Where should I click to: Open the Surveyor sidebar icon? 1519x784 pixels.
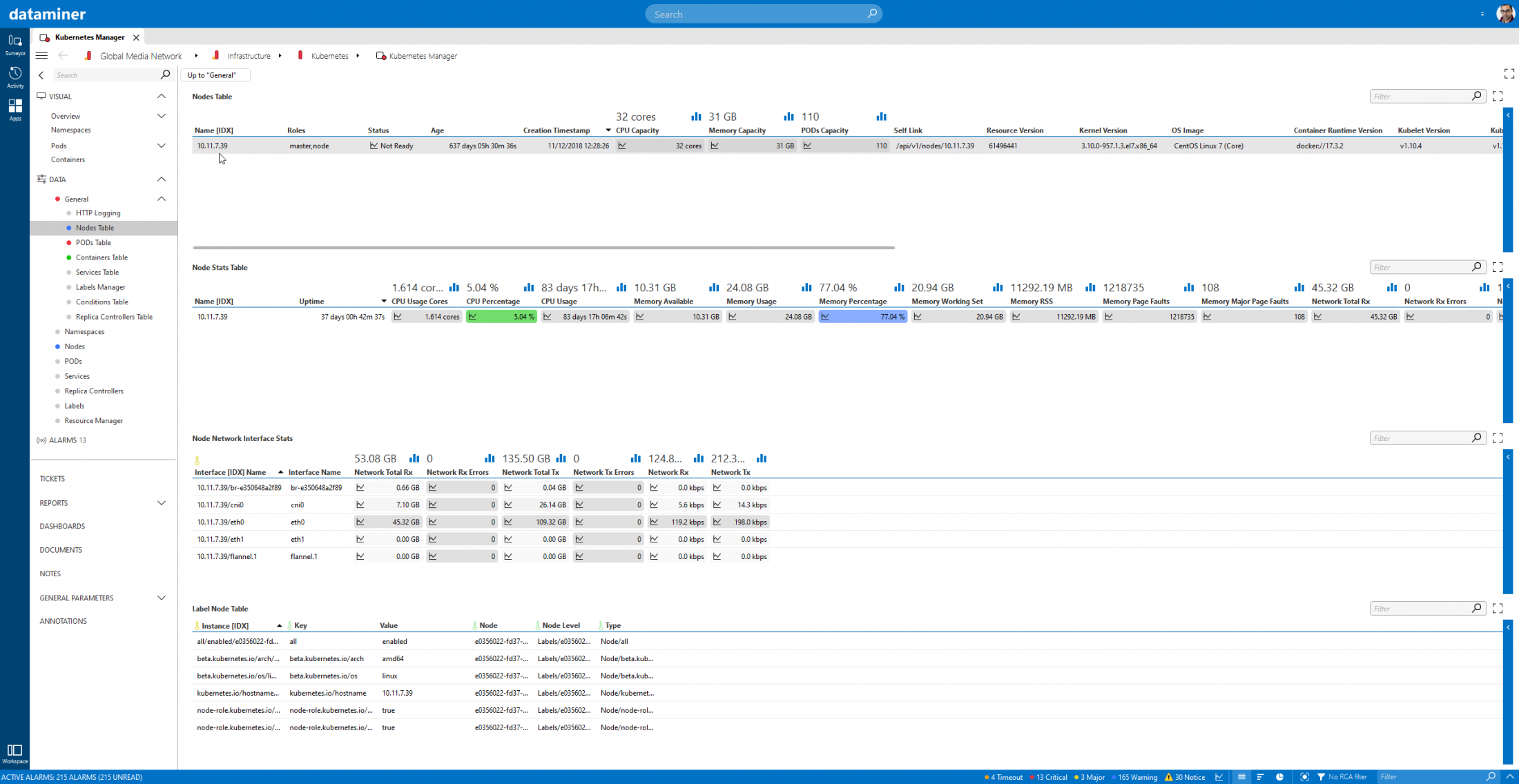coord(14,45)
